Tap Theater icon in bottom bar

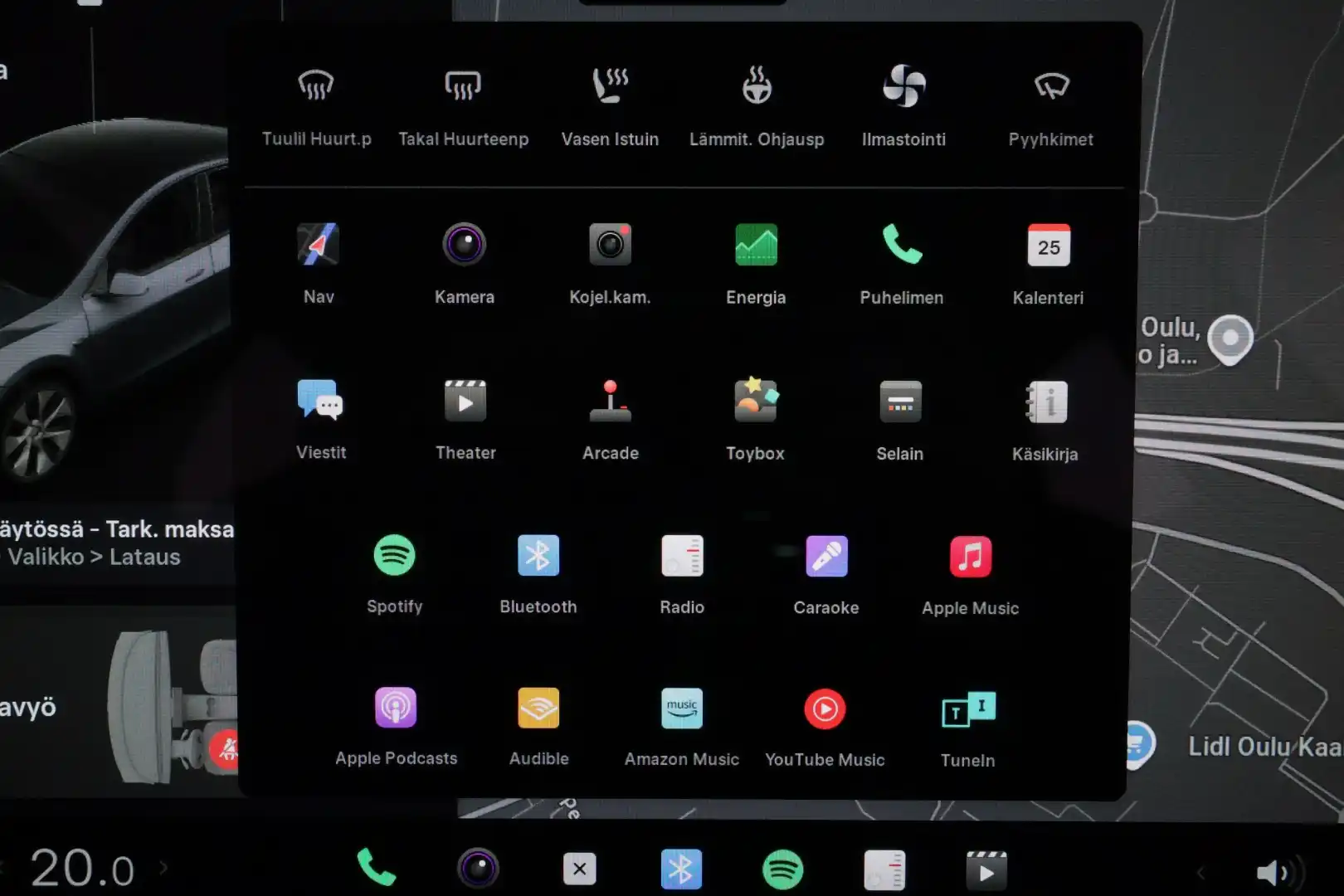click(x=986, y=869)
